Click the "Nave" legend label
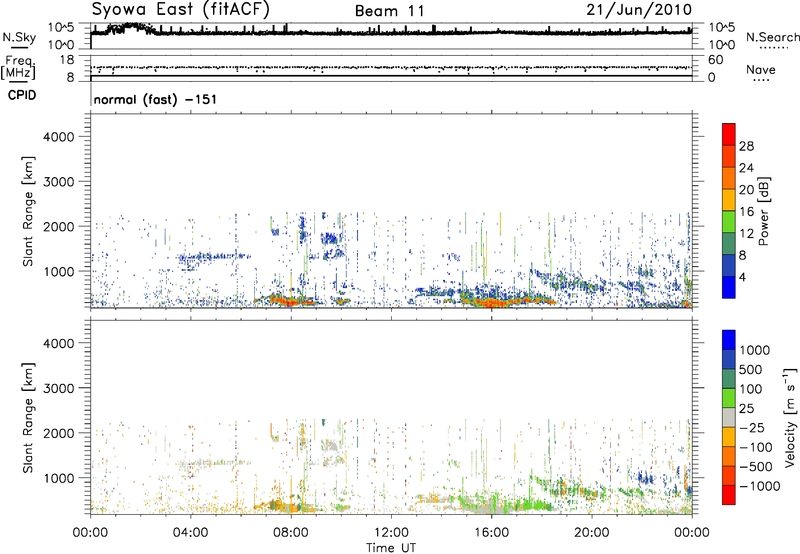Image resolution: width=800 pixels, height=554 pixels. (761, 69)
